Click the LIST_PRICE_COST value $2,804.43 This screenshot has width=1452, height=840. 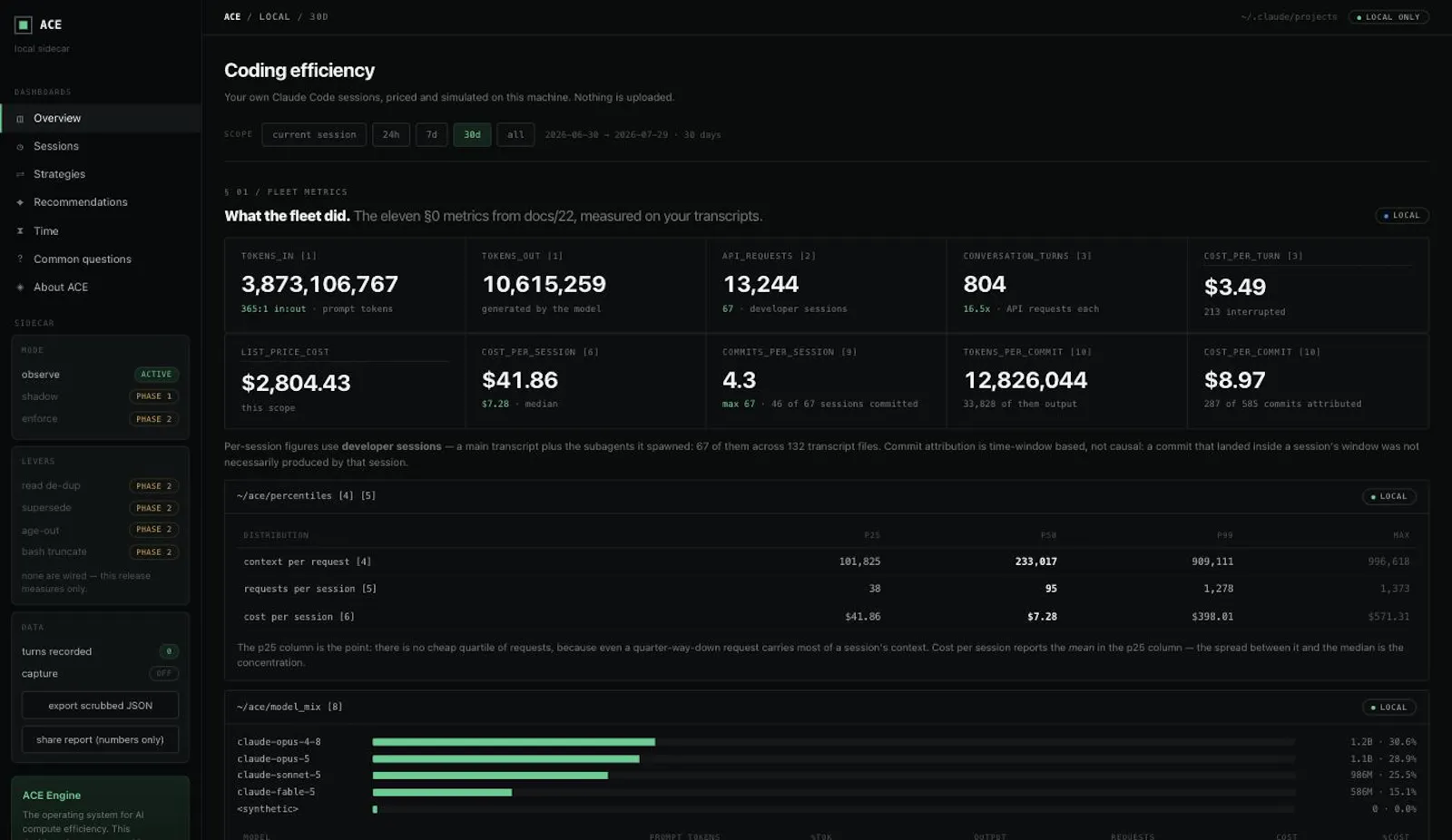296,383
